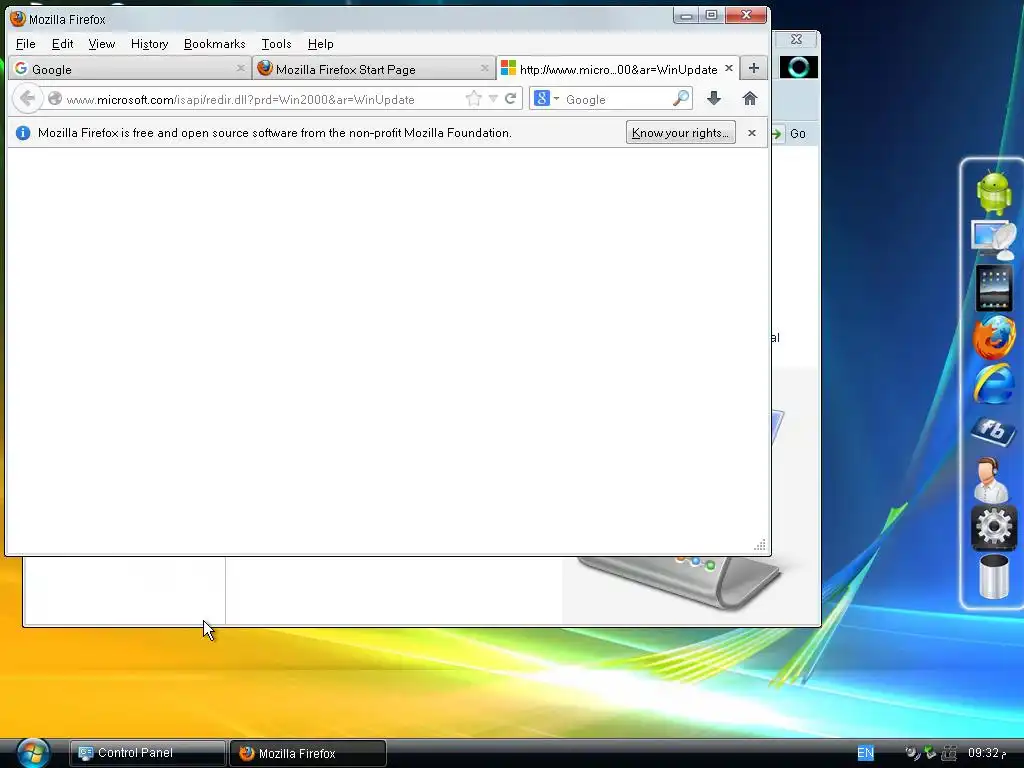Open the Downloads arrow button
Screen dimensions: 1024x768
(714, 99)
